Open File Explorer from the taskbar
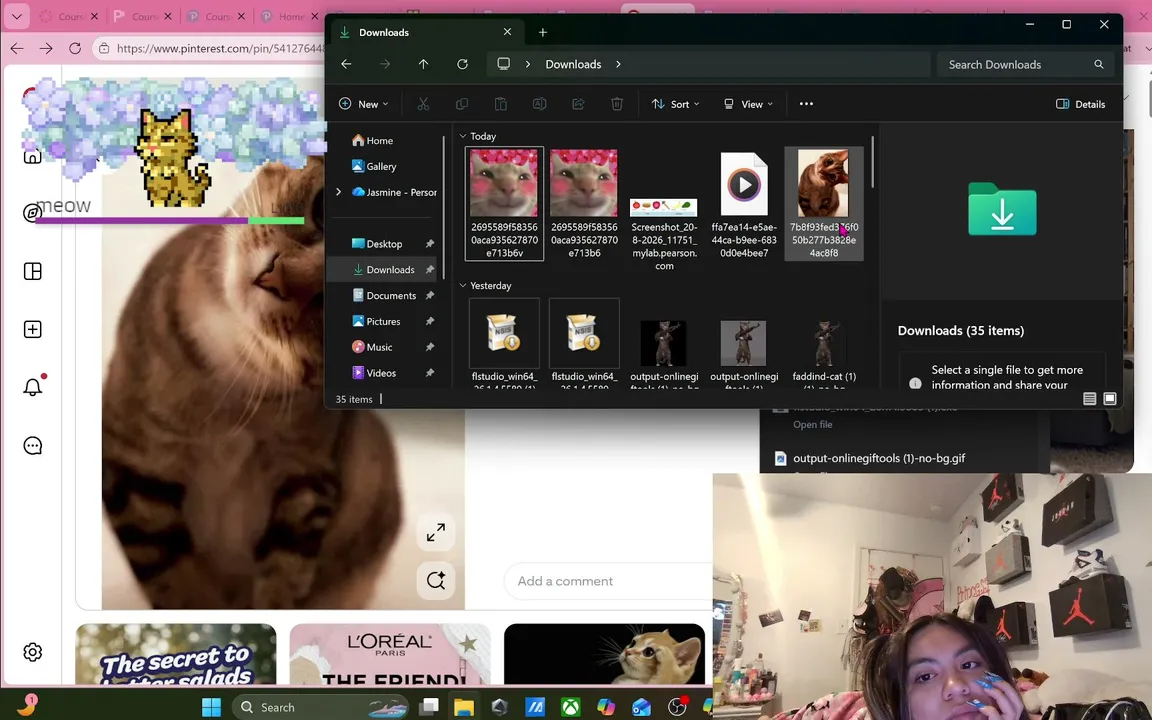 [x=464, y=707]
